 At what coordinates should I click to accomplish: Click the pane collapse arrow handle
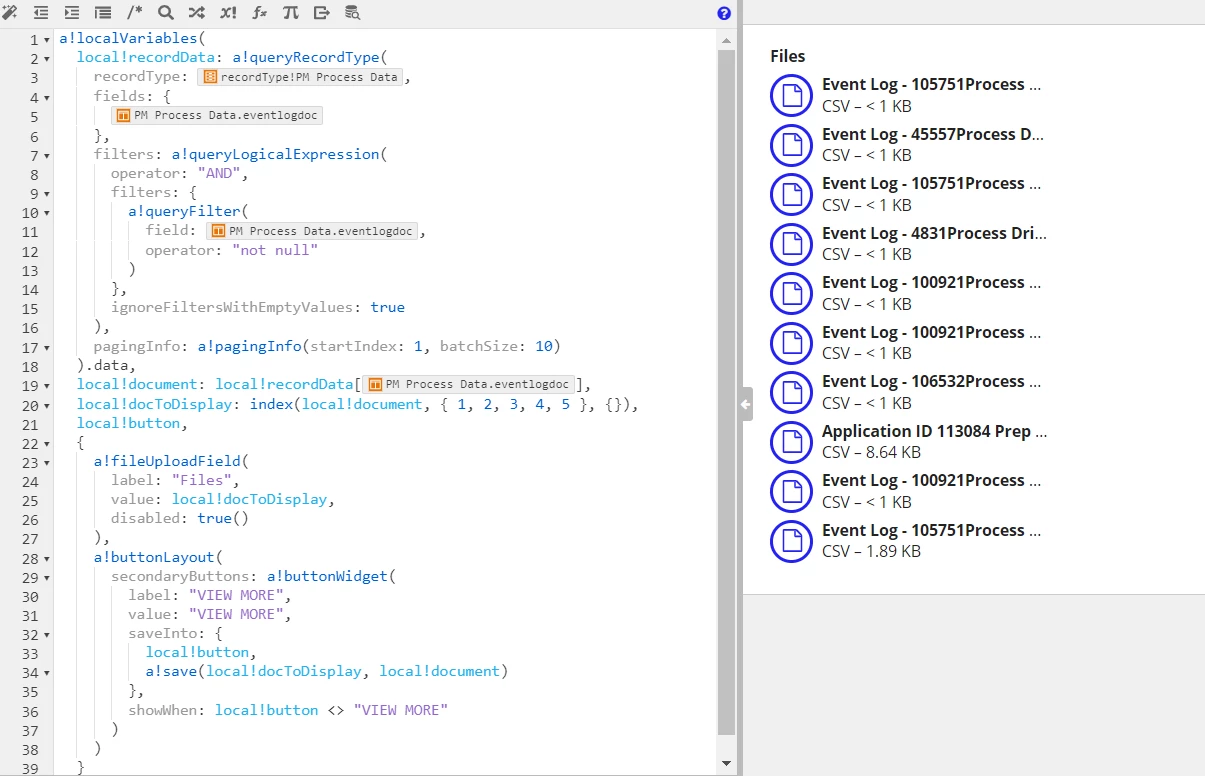[746, 404]
